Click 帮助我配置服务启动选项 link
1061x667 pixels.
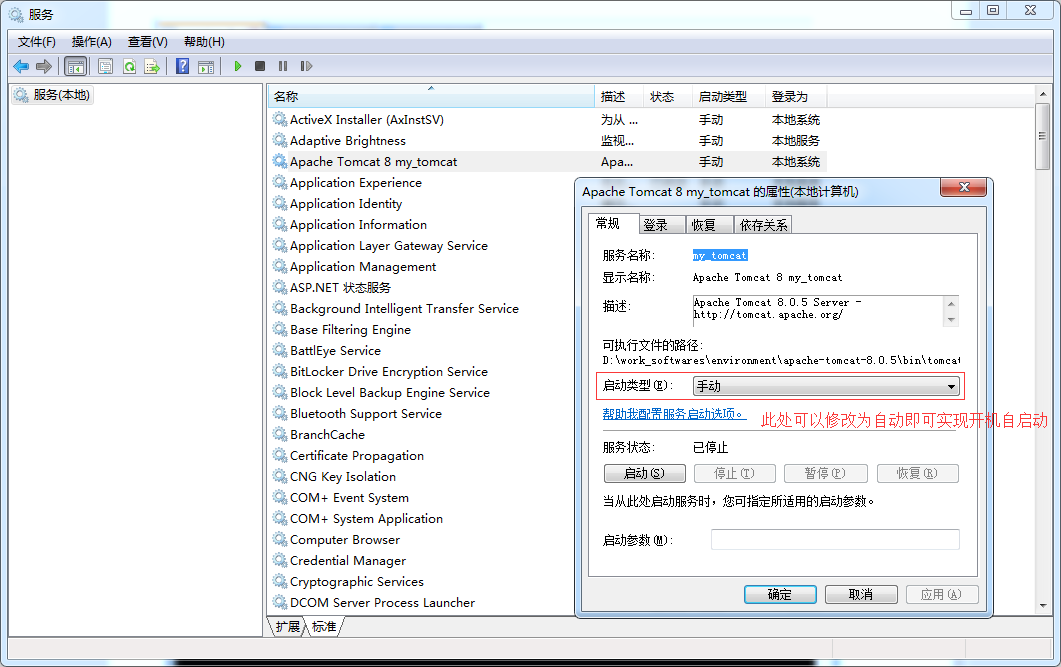coord(674,414)
